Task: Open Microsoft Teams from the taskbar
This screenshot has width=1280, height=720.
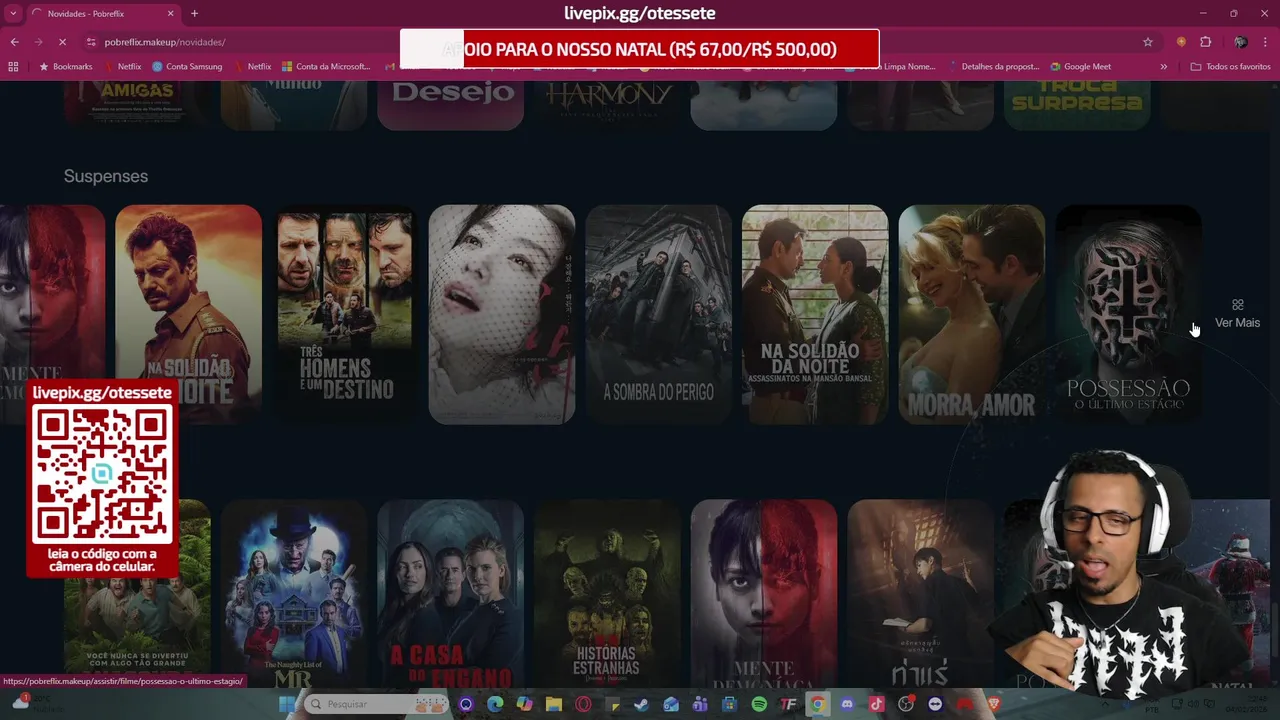Action: pos(699,704)
